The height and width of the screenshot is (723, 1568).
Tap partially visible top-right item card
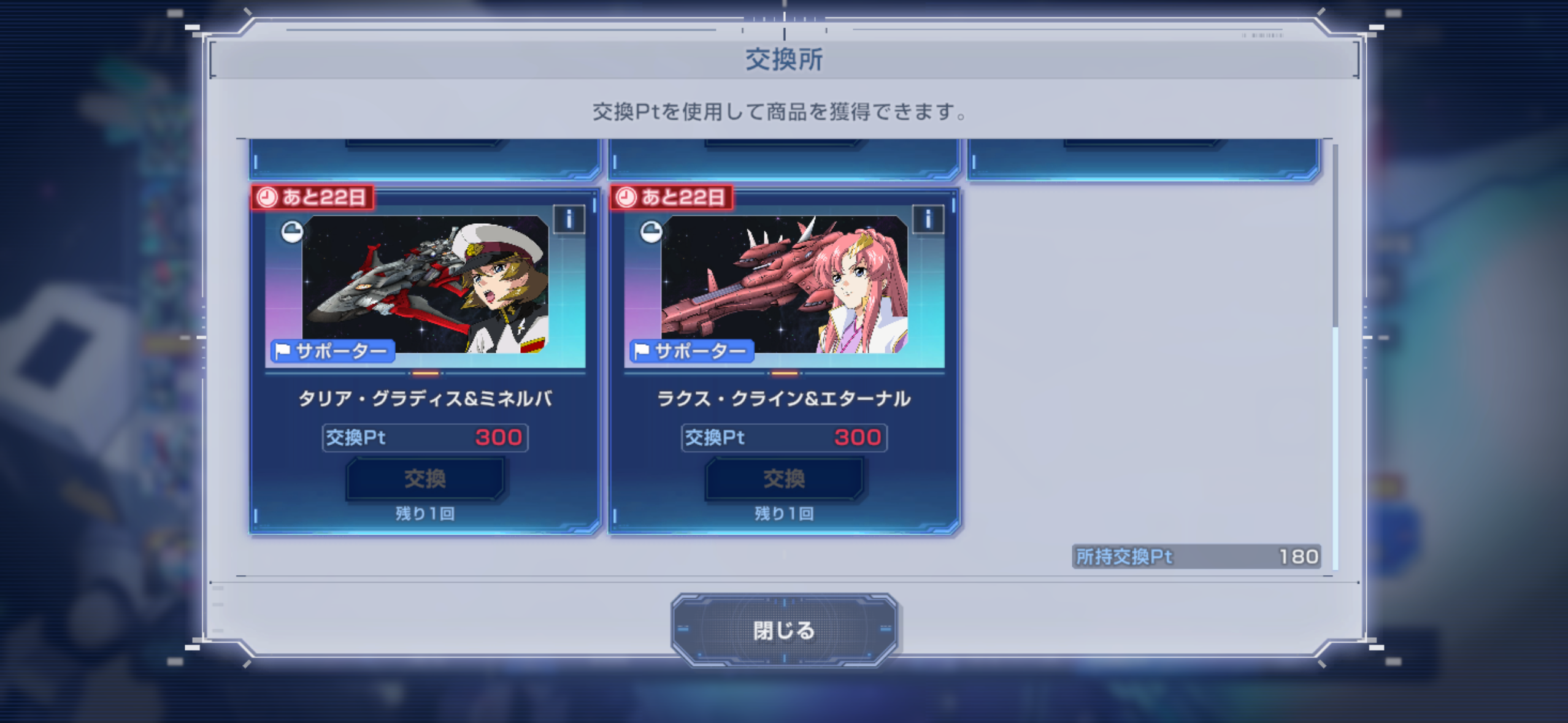1143,159
